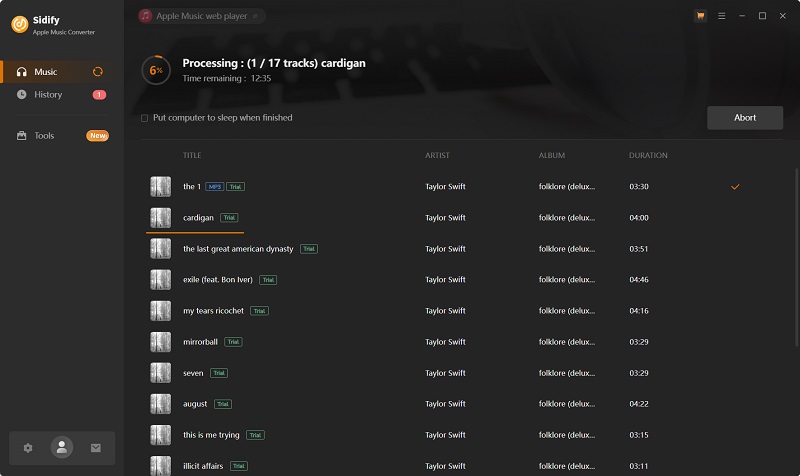Click the MP3 tag on the 1
Viewport: 800px width, 476px height.
coord(214,187)
